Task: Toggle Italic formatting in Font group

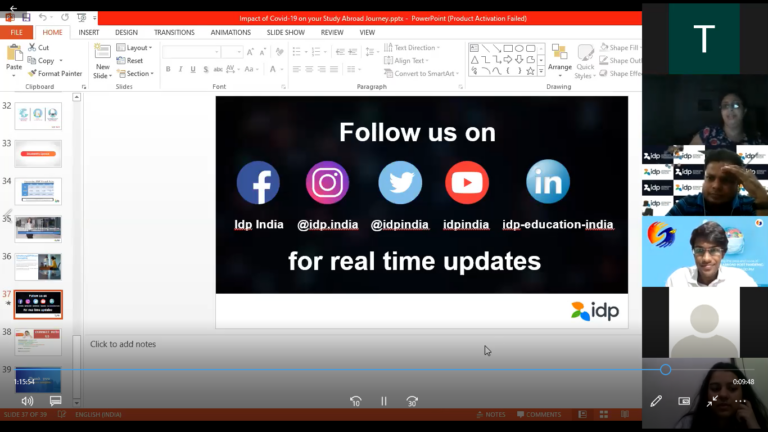Action: 181,69
